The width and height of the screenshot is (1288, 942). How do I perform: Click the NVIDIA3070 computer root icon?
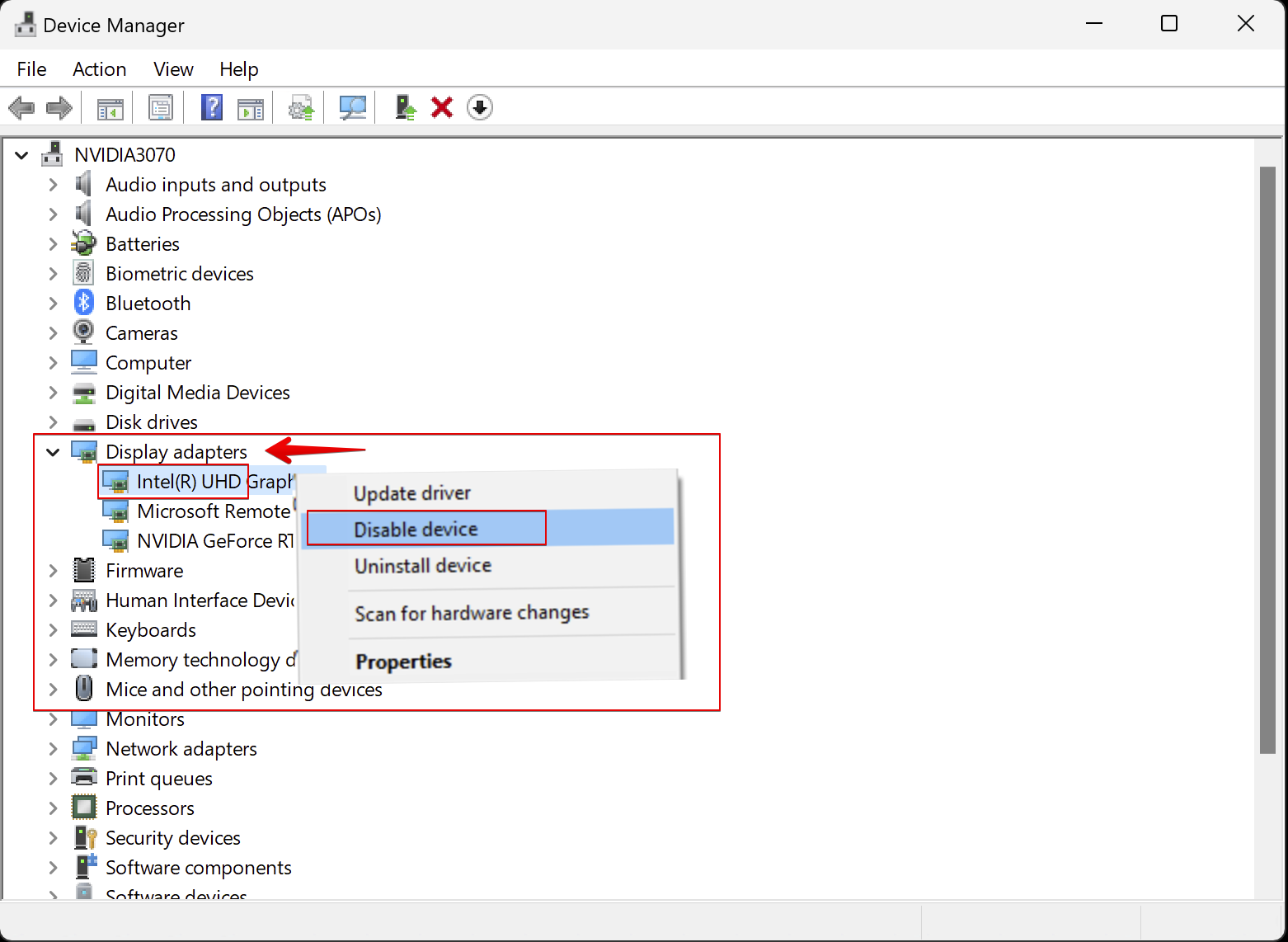[52, 154]
